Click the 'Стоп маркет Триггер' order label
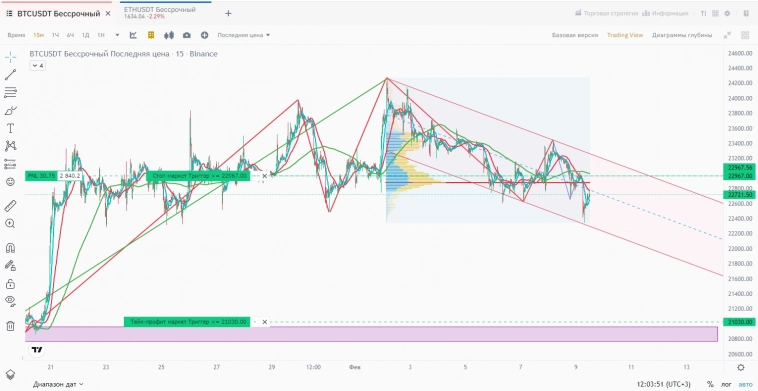Screen dimensions: 758x391 click(x=198, y=176)
